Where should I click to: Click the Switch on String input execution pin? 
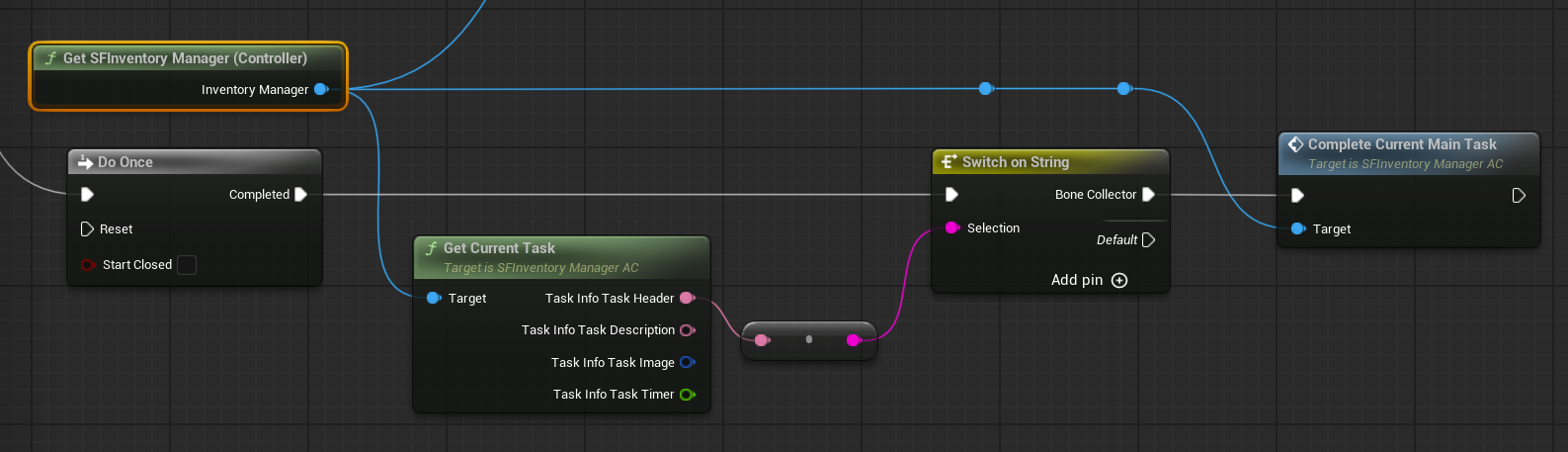[951, 195]
